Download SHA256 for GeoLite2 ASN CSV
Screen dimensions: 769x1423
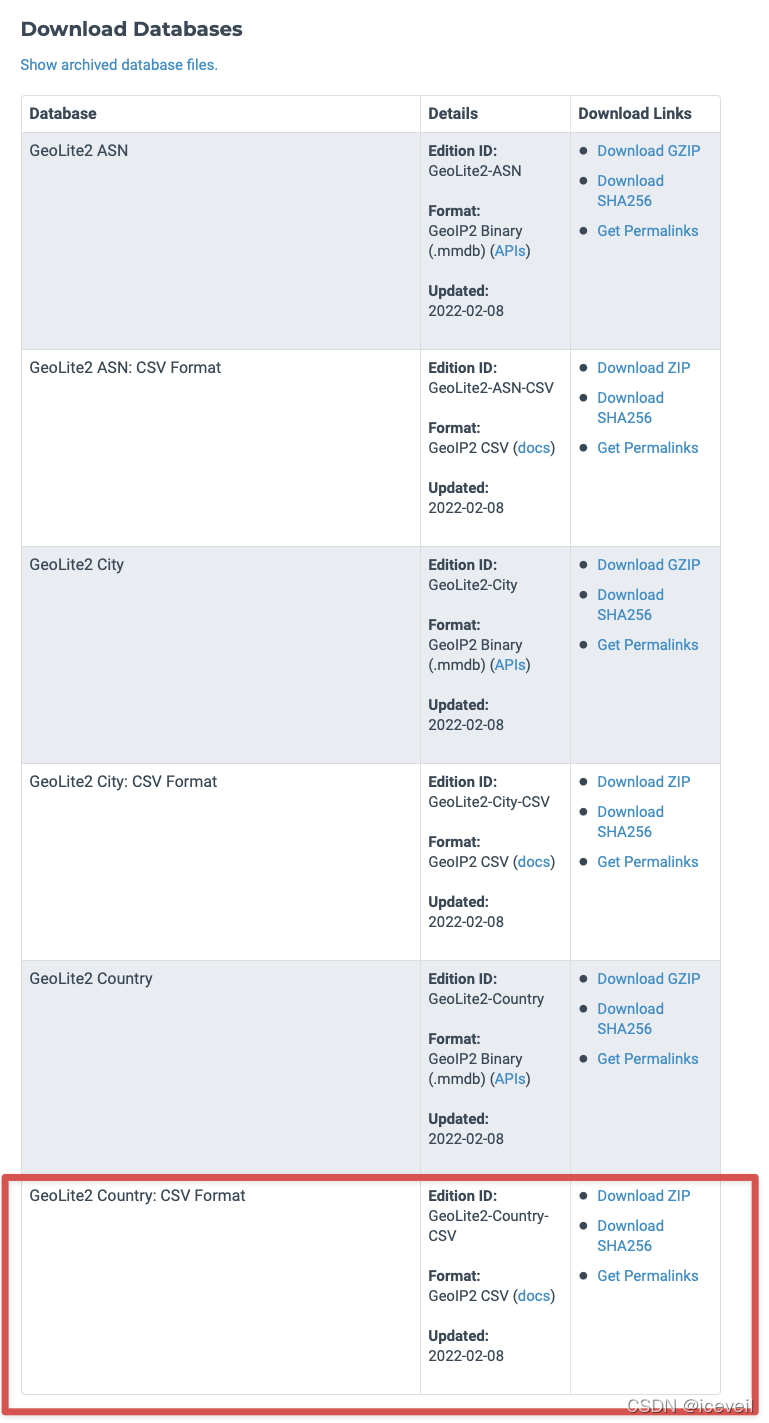coord(630,408)
